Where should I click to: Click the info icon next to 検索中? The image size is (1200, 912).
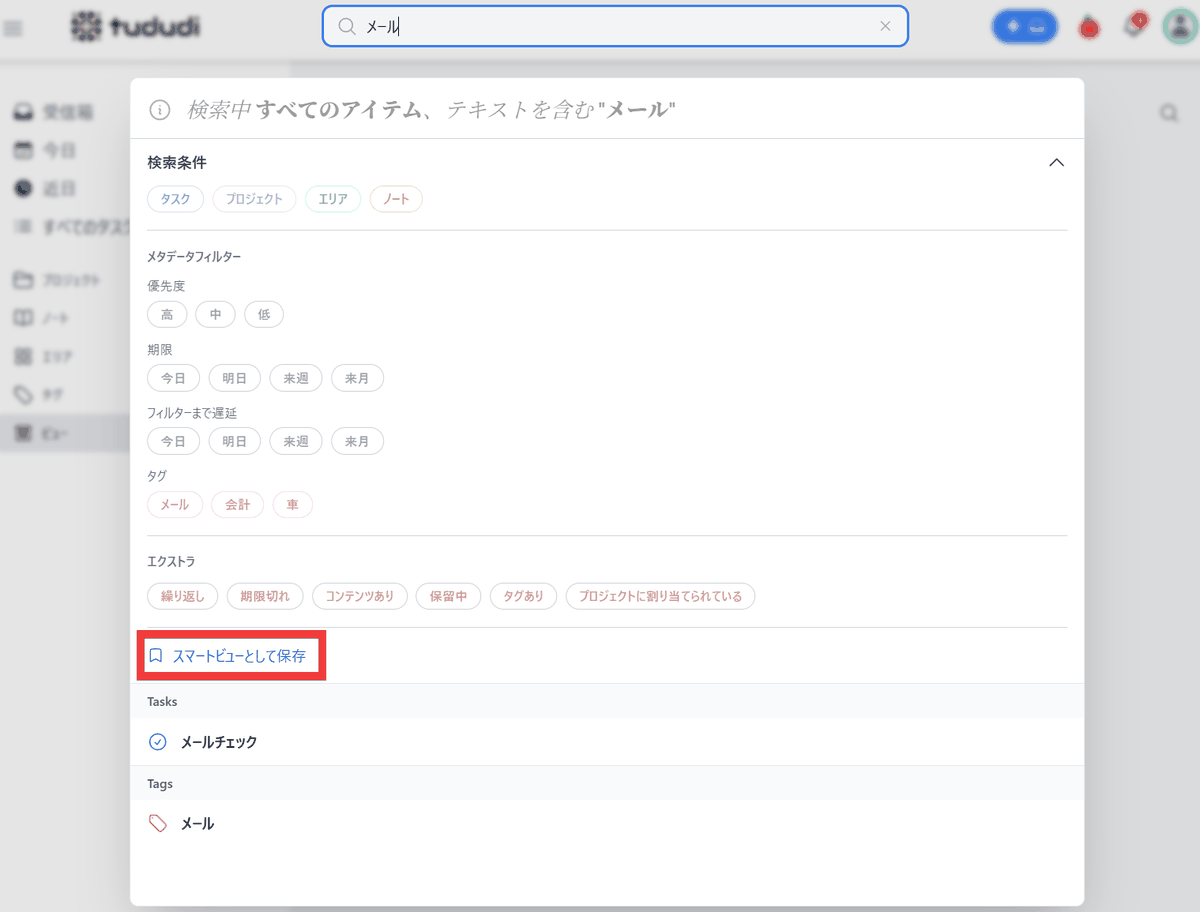[158, 110]
